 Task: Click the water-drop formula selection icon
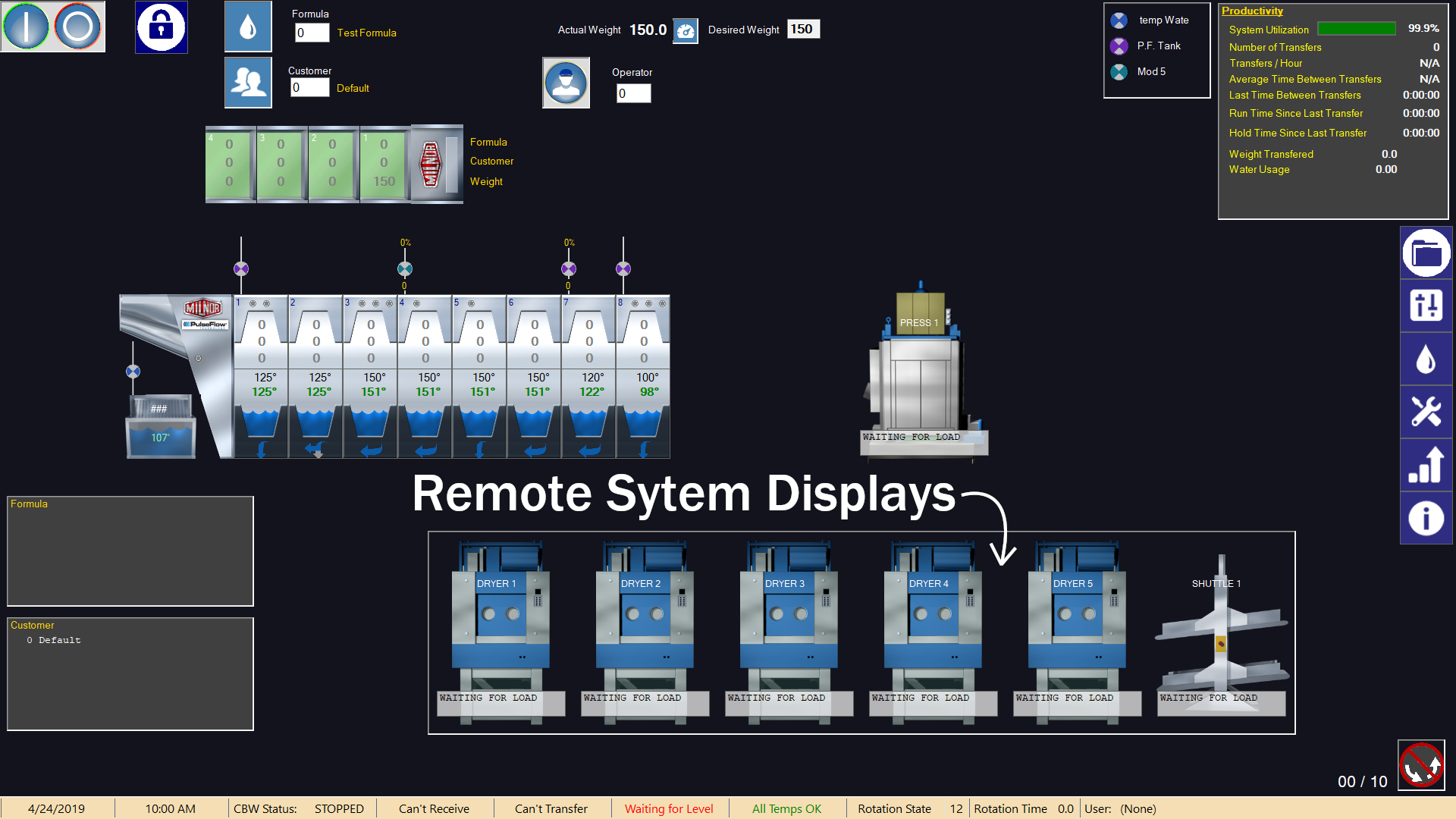click(x=248, y=27)
